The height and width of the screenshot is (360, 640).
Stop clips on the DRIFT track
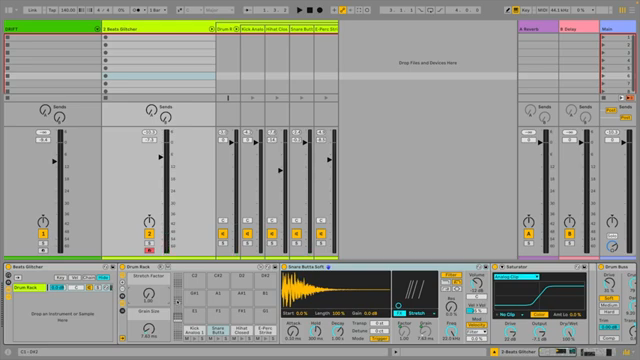(7, 98)
